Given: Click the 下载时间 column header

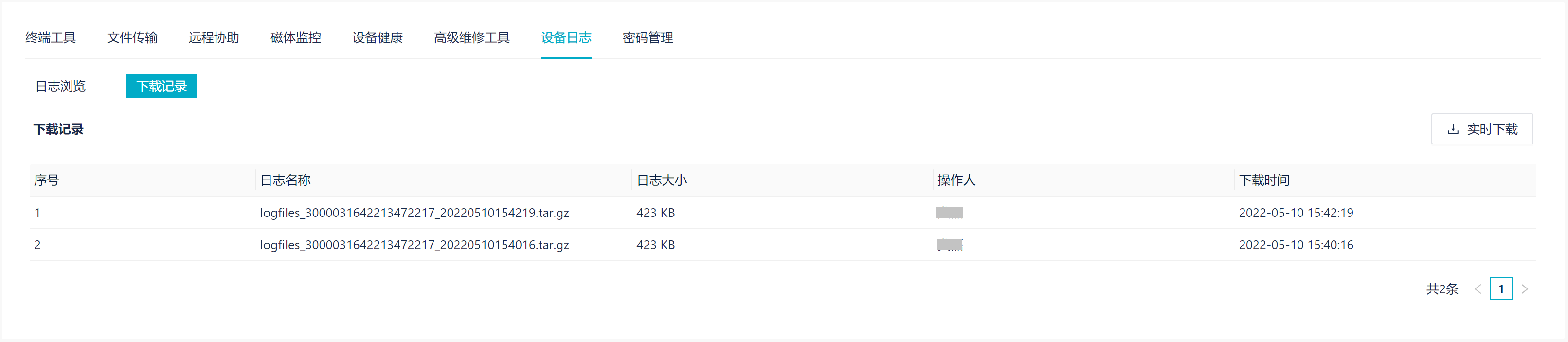Looking at the screenshot, I should tap(1265, 180).
